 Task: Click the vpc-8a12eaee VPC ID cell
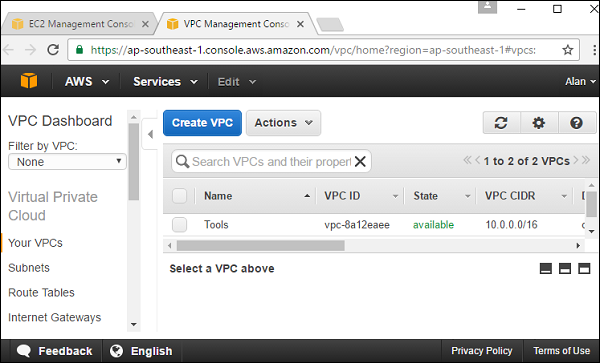coord(357,225)
